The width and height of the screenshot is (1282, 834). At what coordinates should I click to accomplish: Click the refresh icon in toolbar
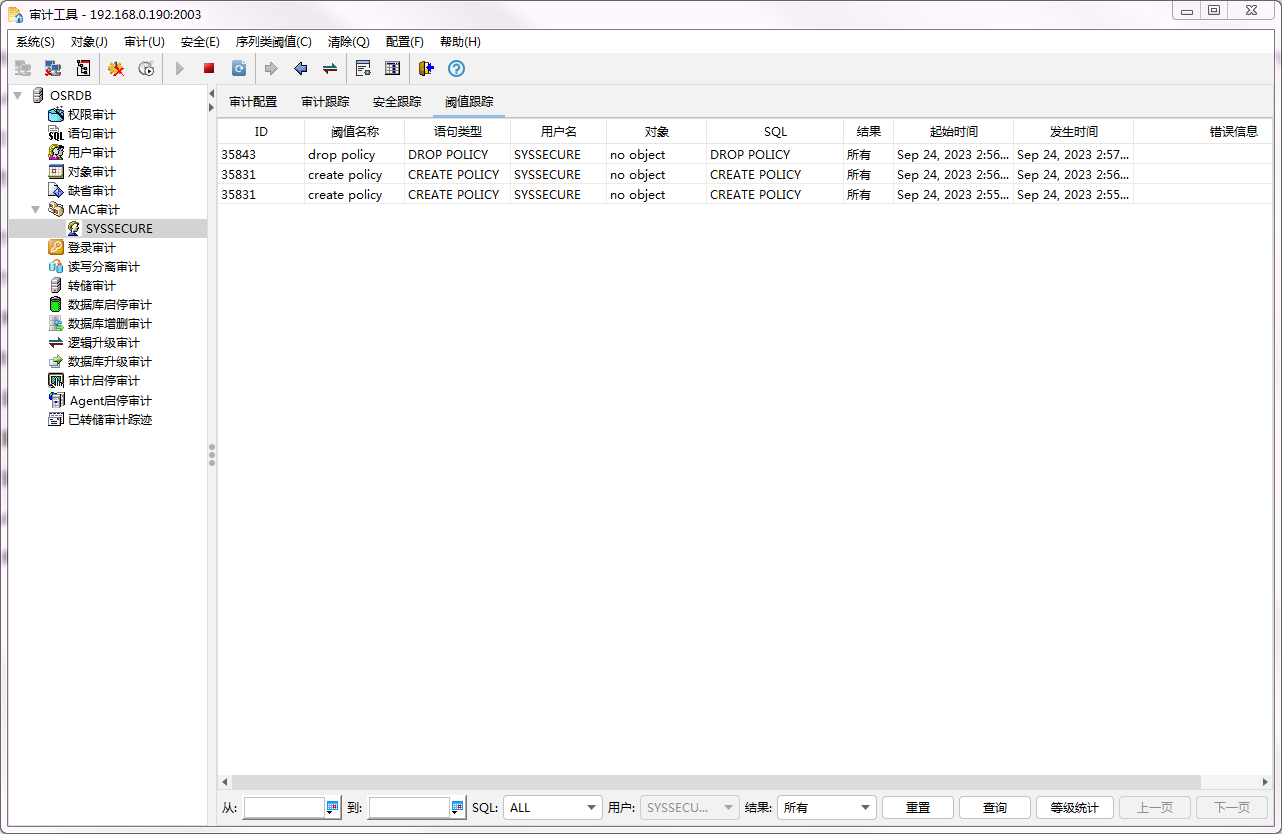click(239, 69)
